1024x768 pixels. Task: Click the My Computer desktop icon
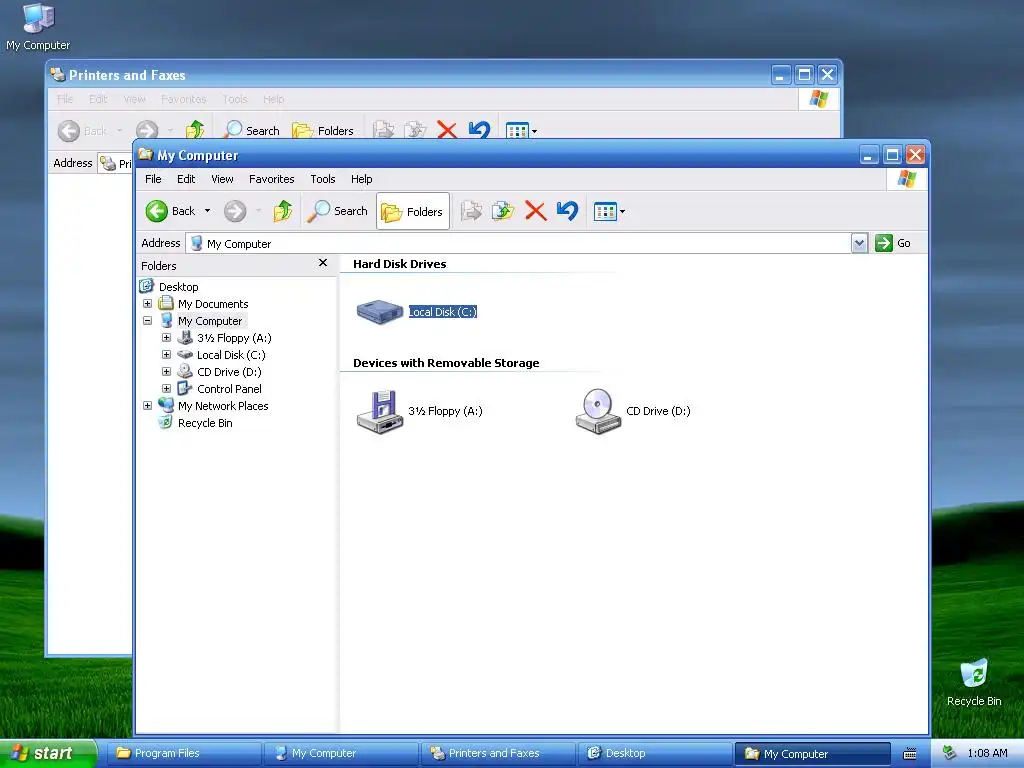click(38, 27)
